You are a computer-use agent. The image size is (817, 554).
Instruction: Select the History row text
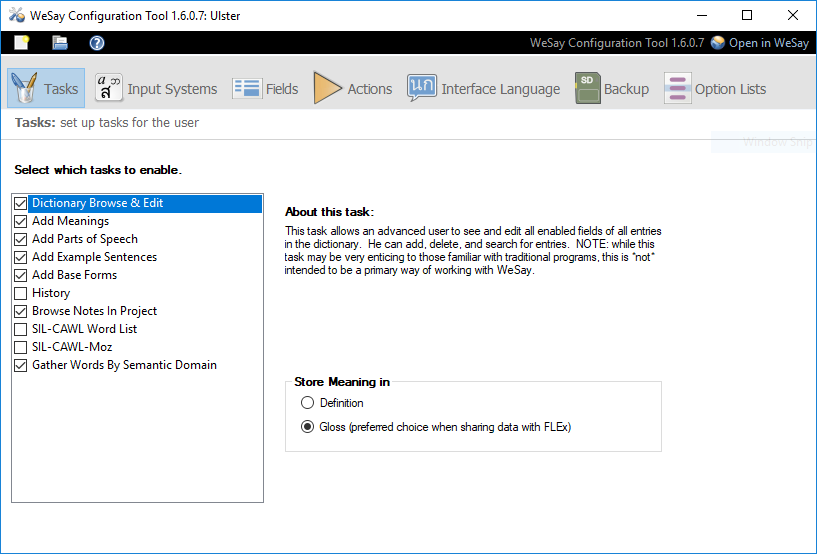tap(51, 293)
